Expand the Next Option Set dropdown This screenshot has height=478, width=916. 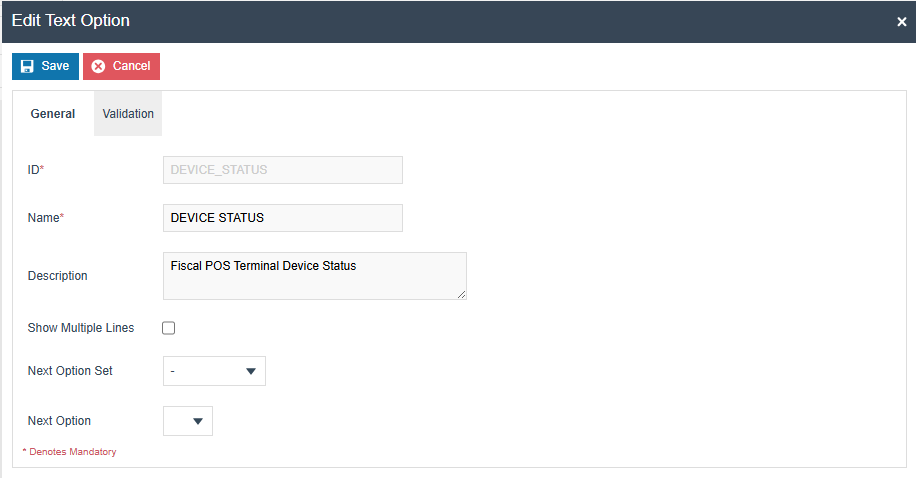pos(214,371)
